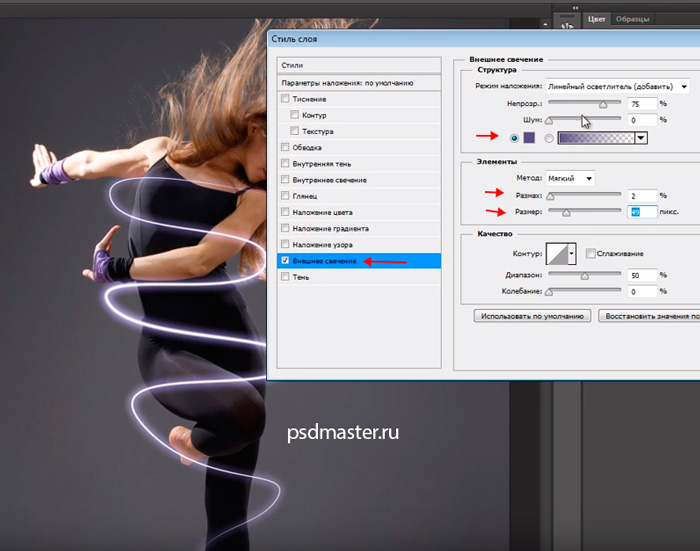Click the panel icon left of Цвет tab
This screenshot has width=700, height=551.
[x=565, y=18]
